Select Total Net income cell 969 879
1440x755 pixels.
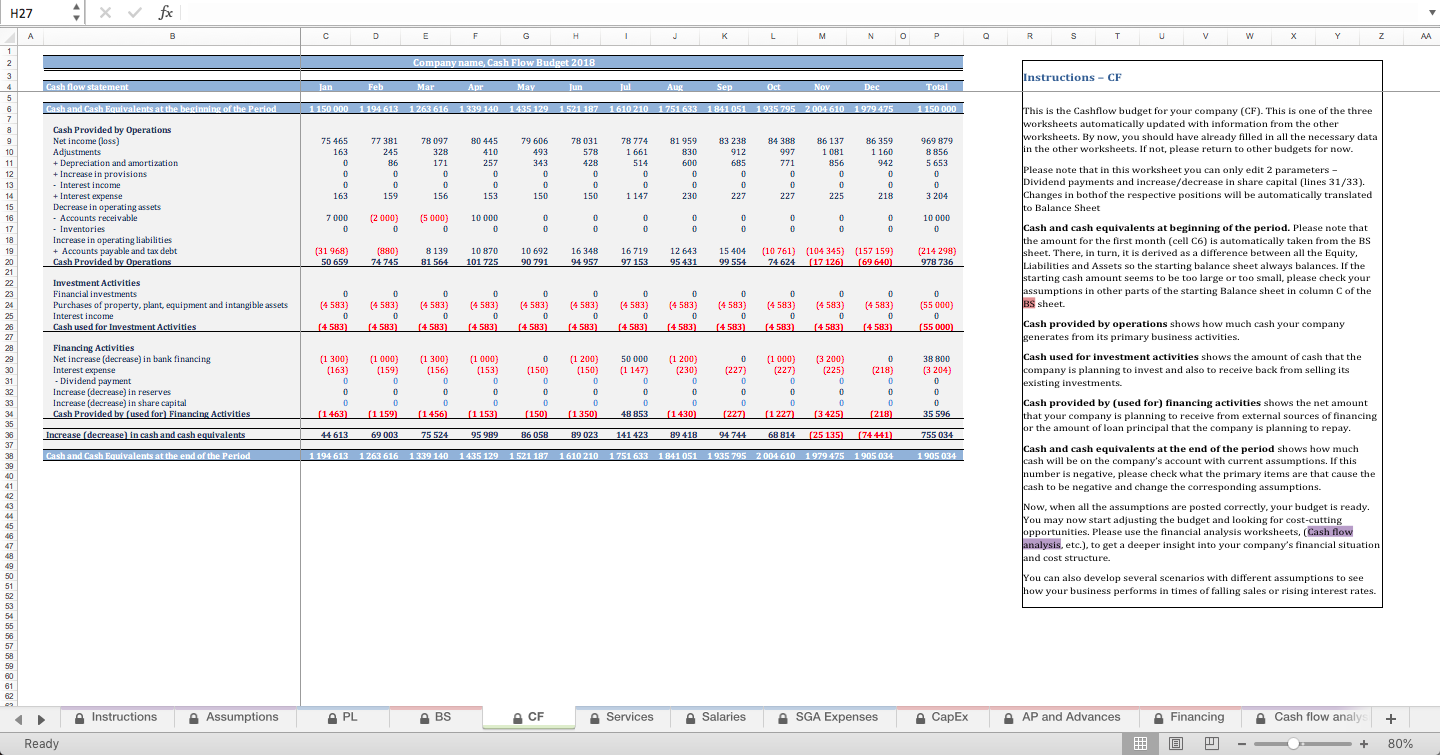936,141
